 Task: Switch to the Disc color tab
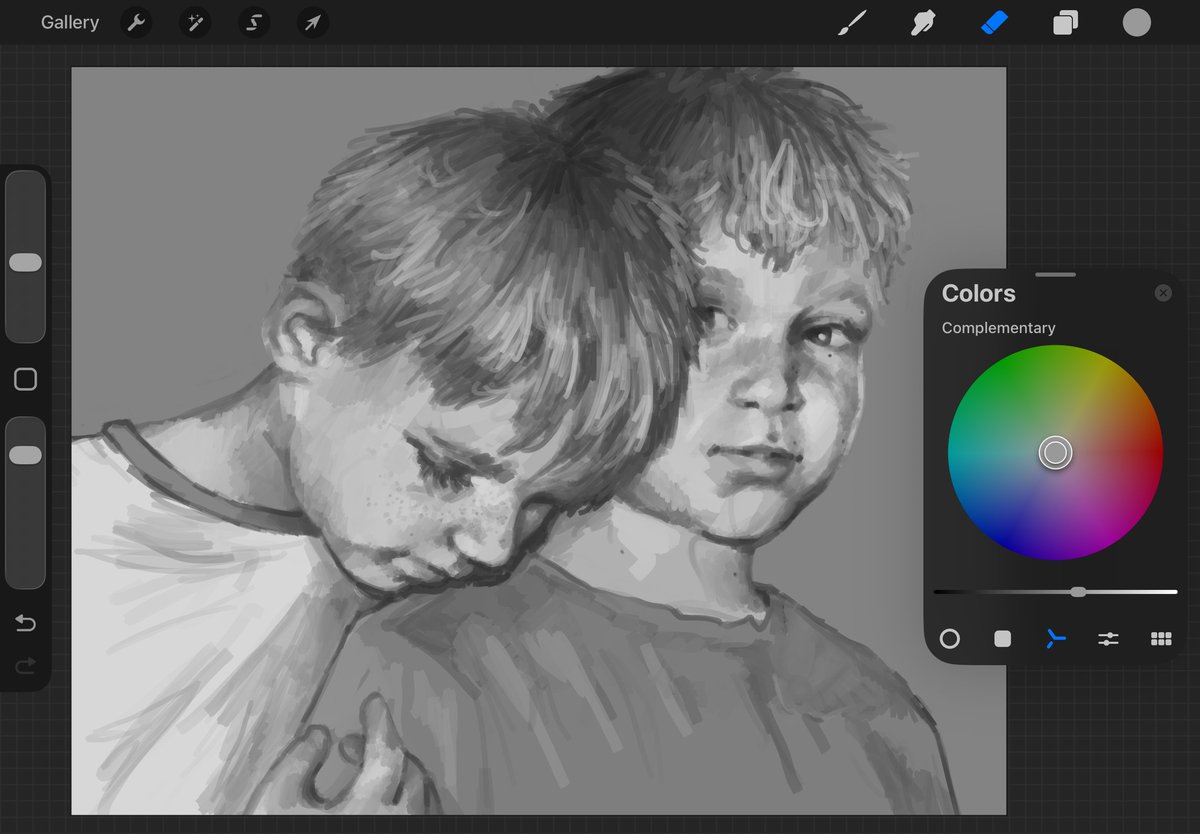tap(950, 638)
